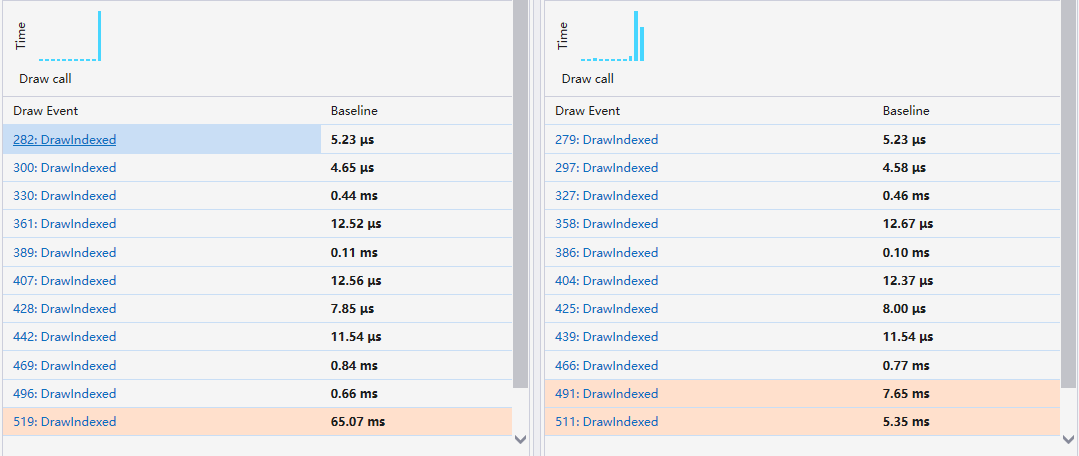
Task: Click the left panel's vertical scrollbar thumb
Action: [x=520, y=194]
